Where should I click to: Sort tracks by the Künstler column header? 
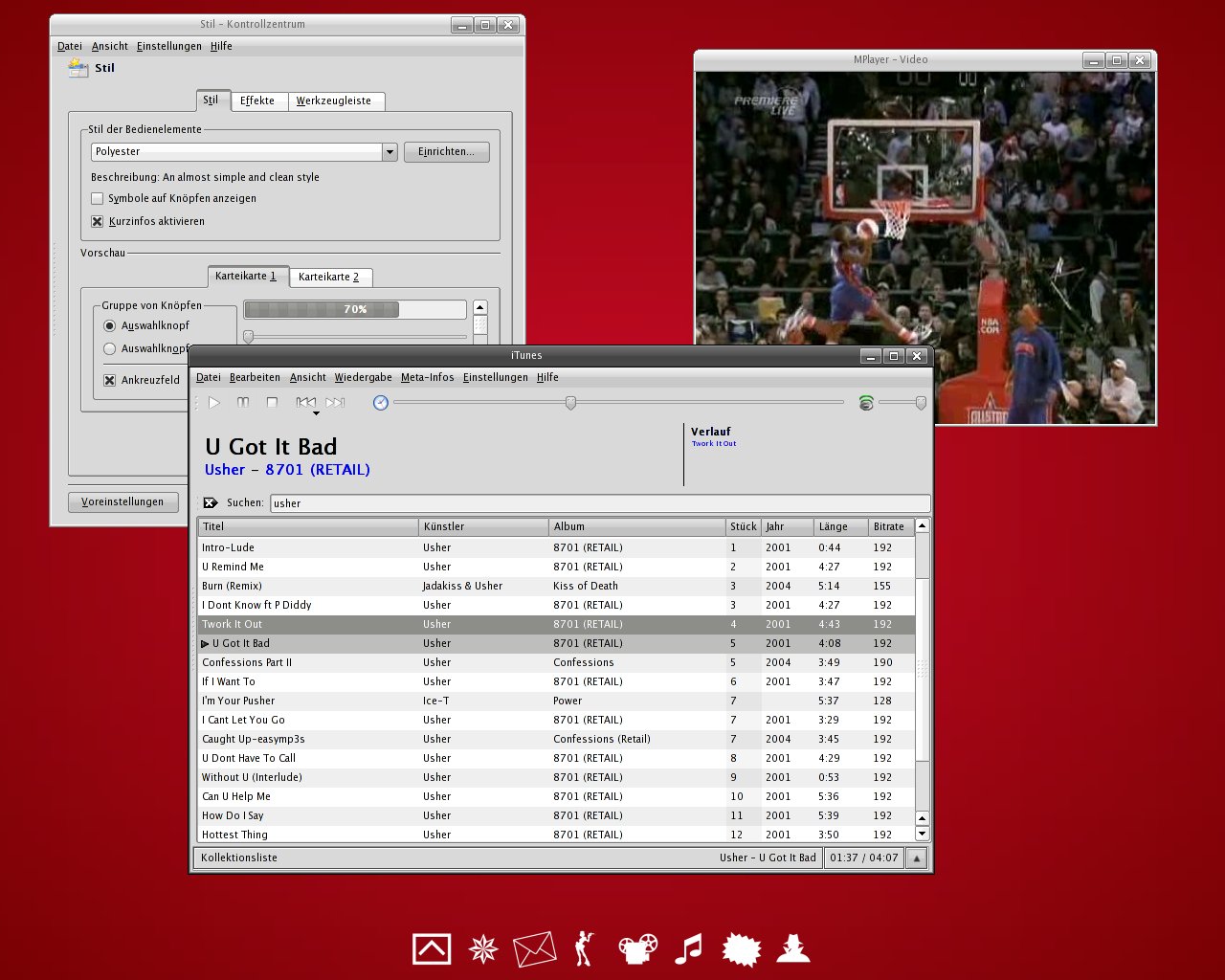[483, 526]
